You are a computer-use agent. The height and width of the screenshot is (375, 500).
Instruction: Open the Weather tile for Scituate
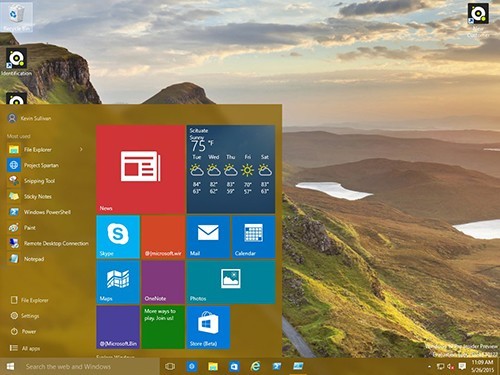click(231, 169)
